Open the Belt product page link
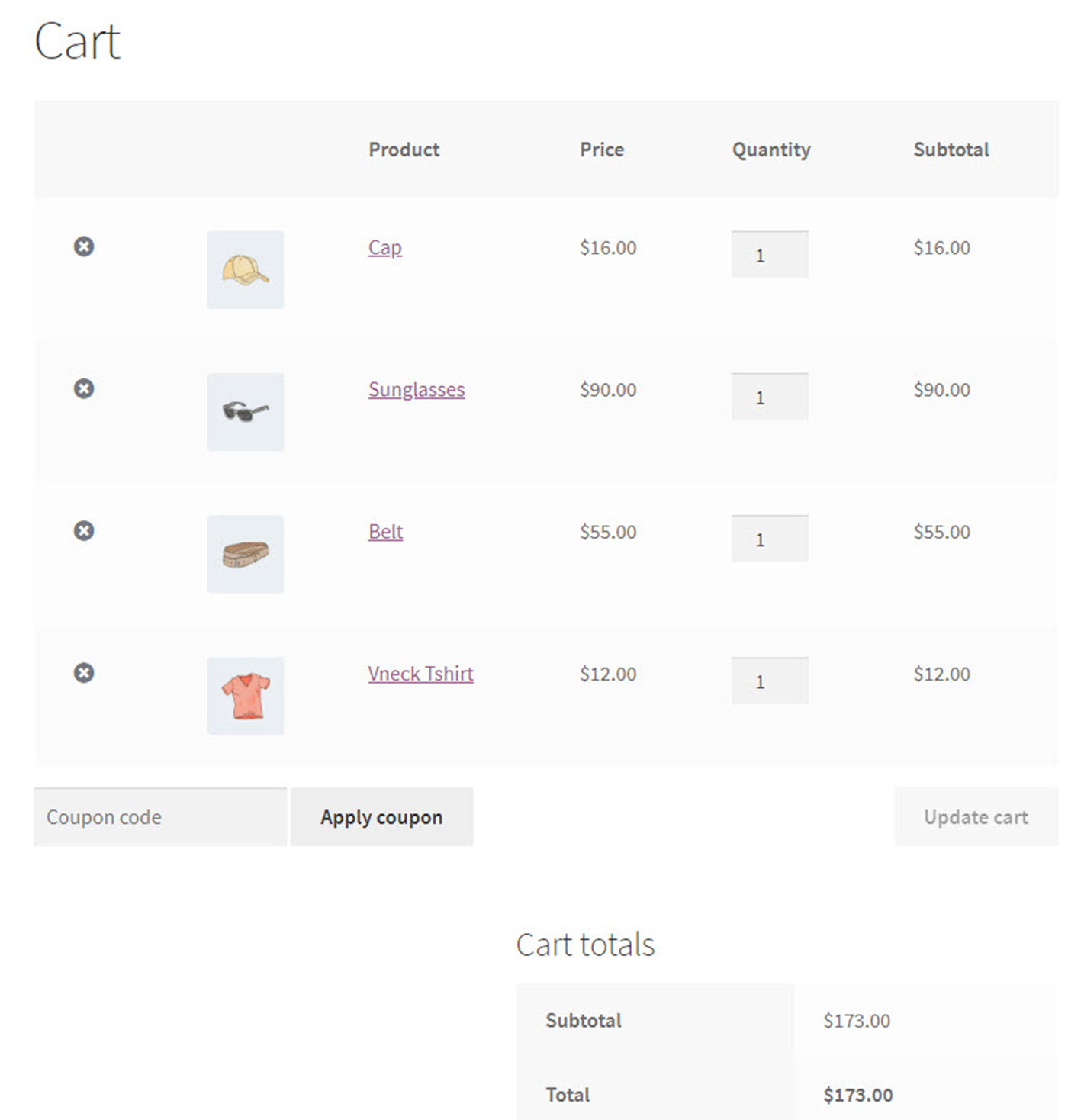The height and width of the screenshot is (1120, 1068). tap(385, 532)
